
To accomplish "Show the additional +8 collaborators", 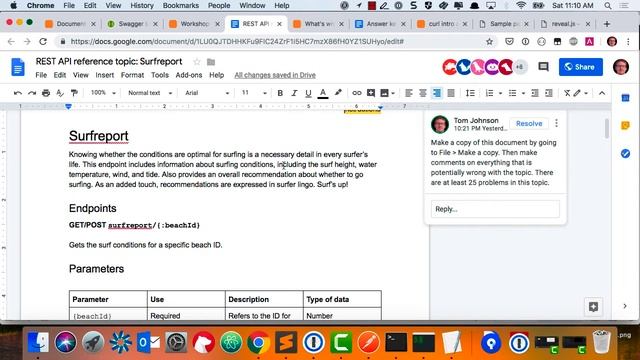I will (520, 67).
